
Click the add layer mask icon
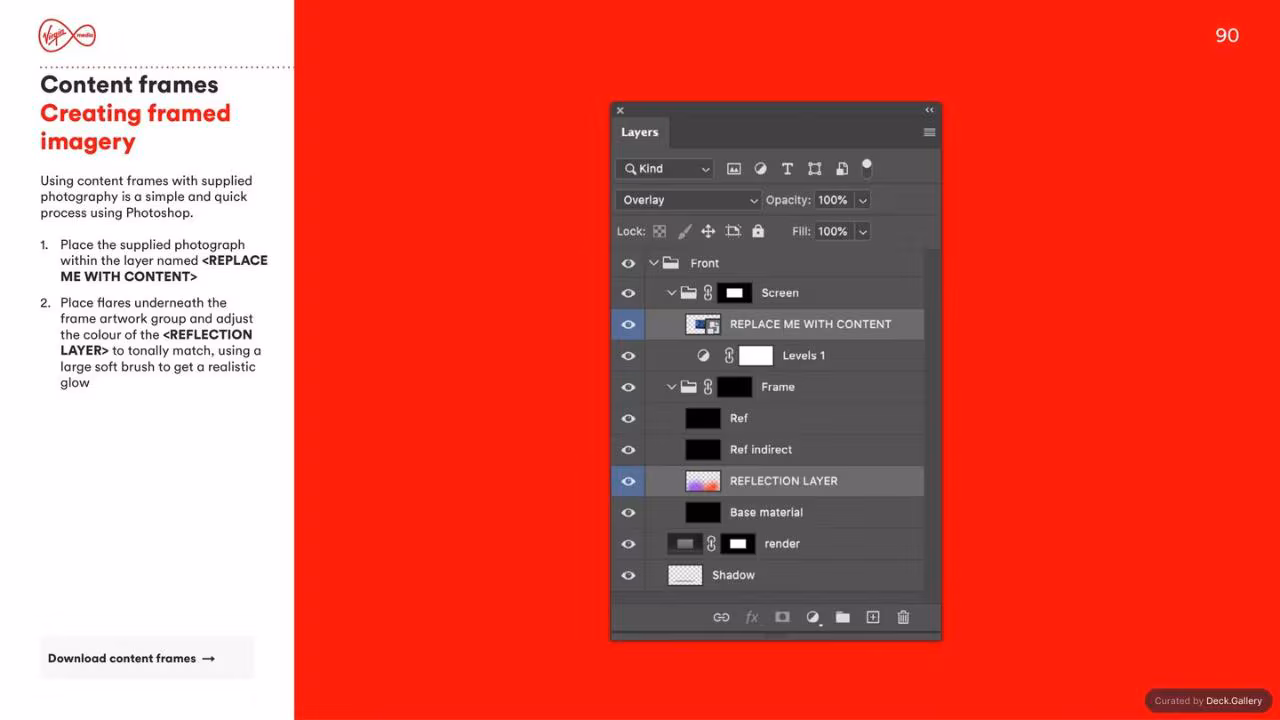pyautogui.click(x=782, y=617)
